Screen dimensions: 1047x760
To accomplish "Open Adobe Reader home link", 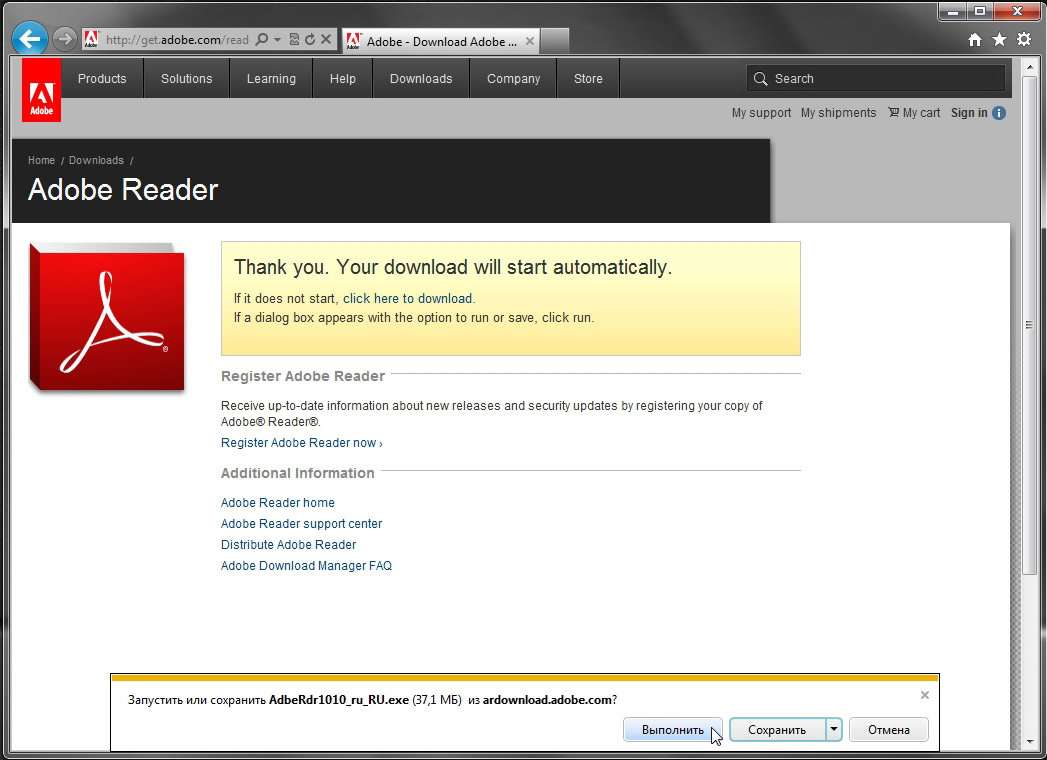I will (278, 503).
